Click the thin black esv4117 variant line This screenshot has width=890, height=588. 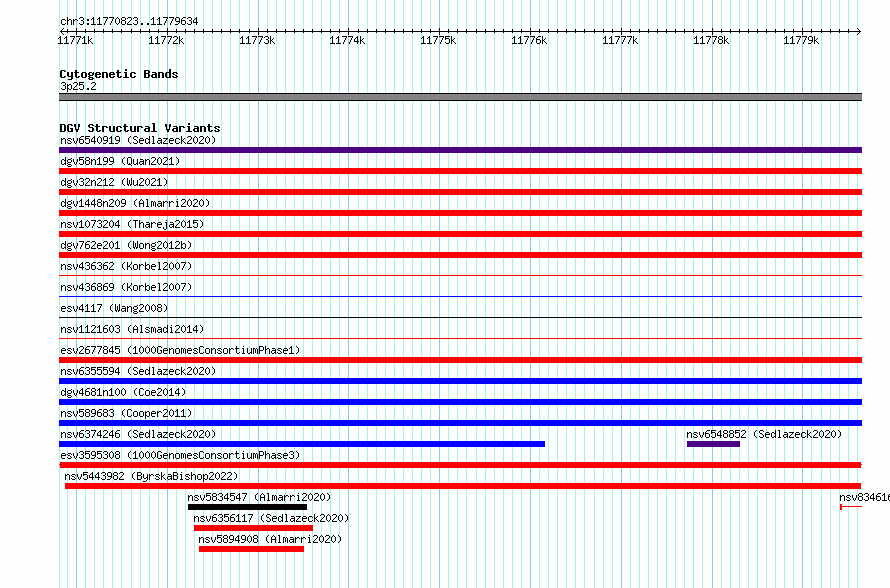(460, 317)
